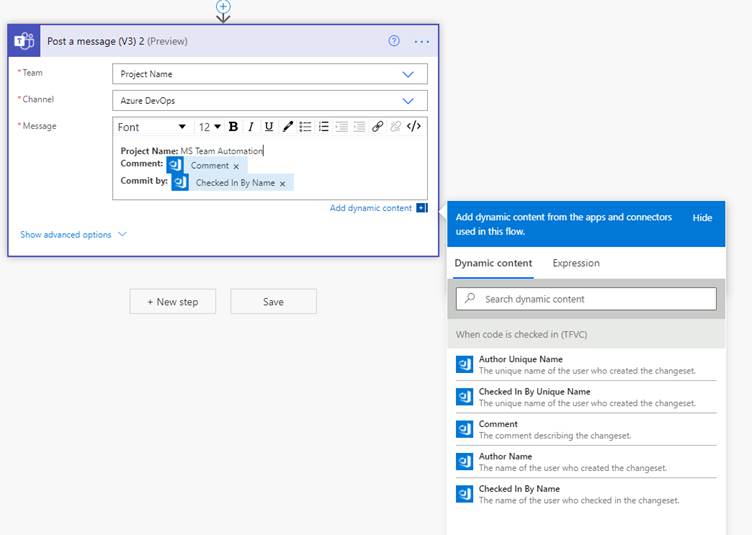Click the increase indent icon
Screen dimensions: 752x535
[359, 127]
